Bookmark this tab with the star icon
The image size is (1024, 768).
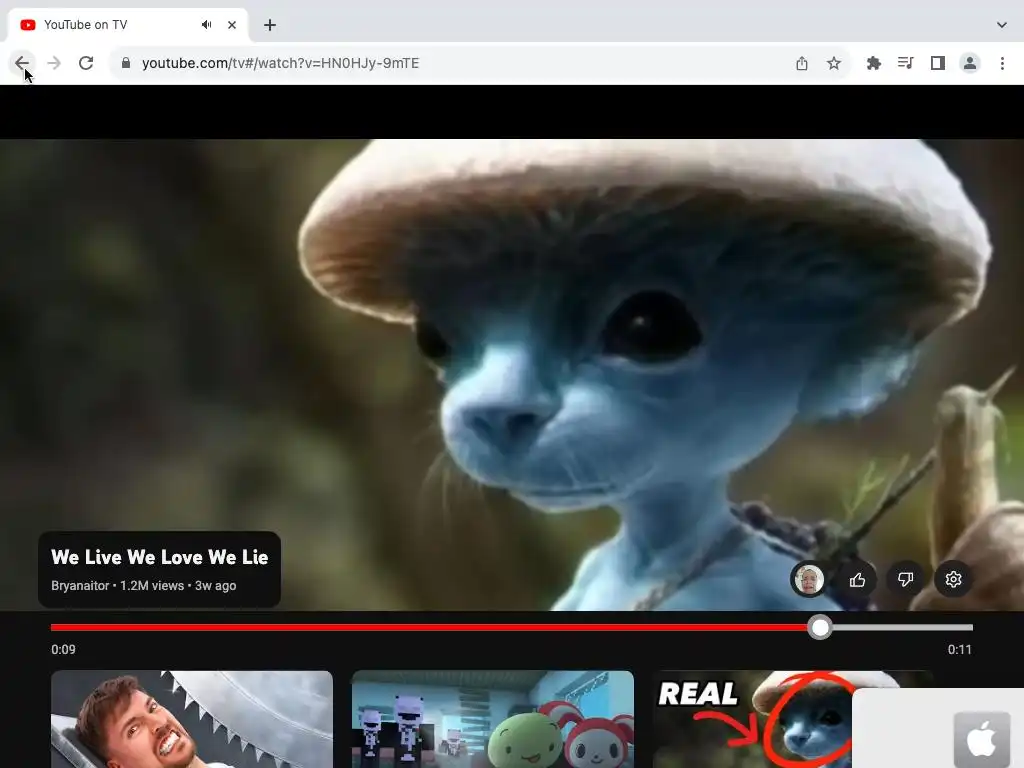point(834,63)
